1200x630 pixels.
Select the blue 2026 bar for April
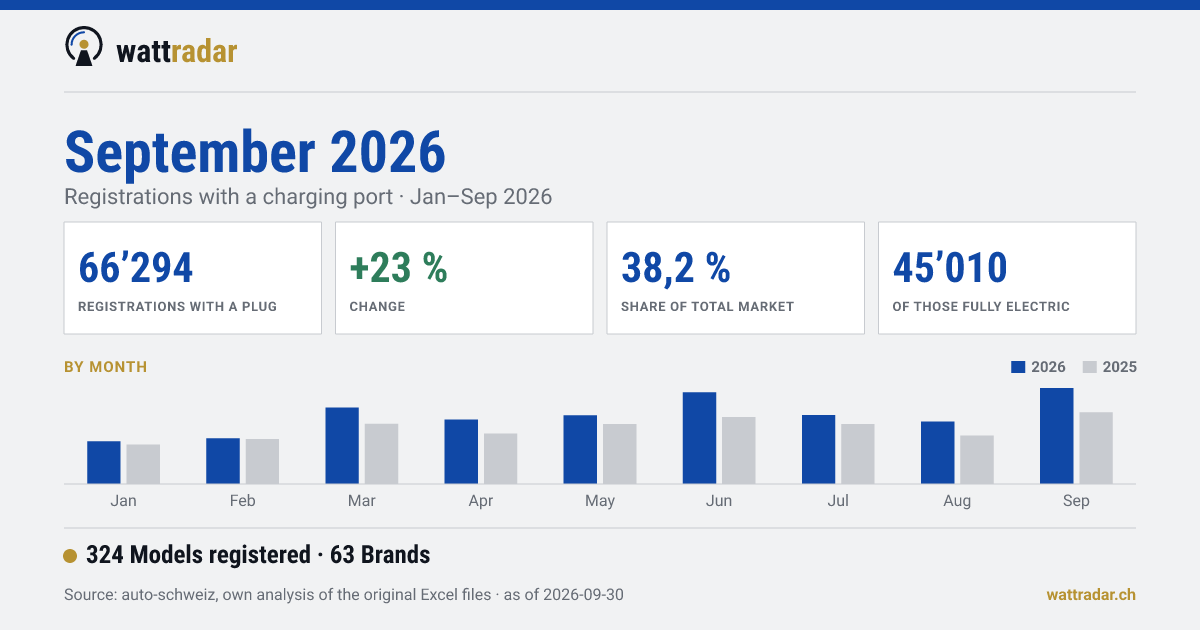461,451
